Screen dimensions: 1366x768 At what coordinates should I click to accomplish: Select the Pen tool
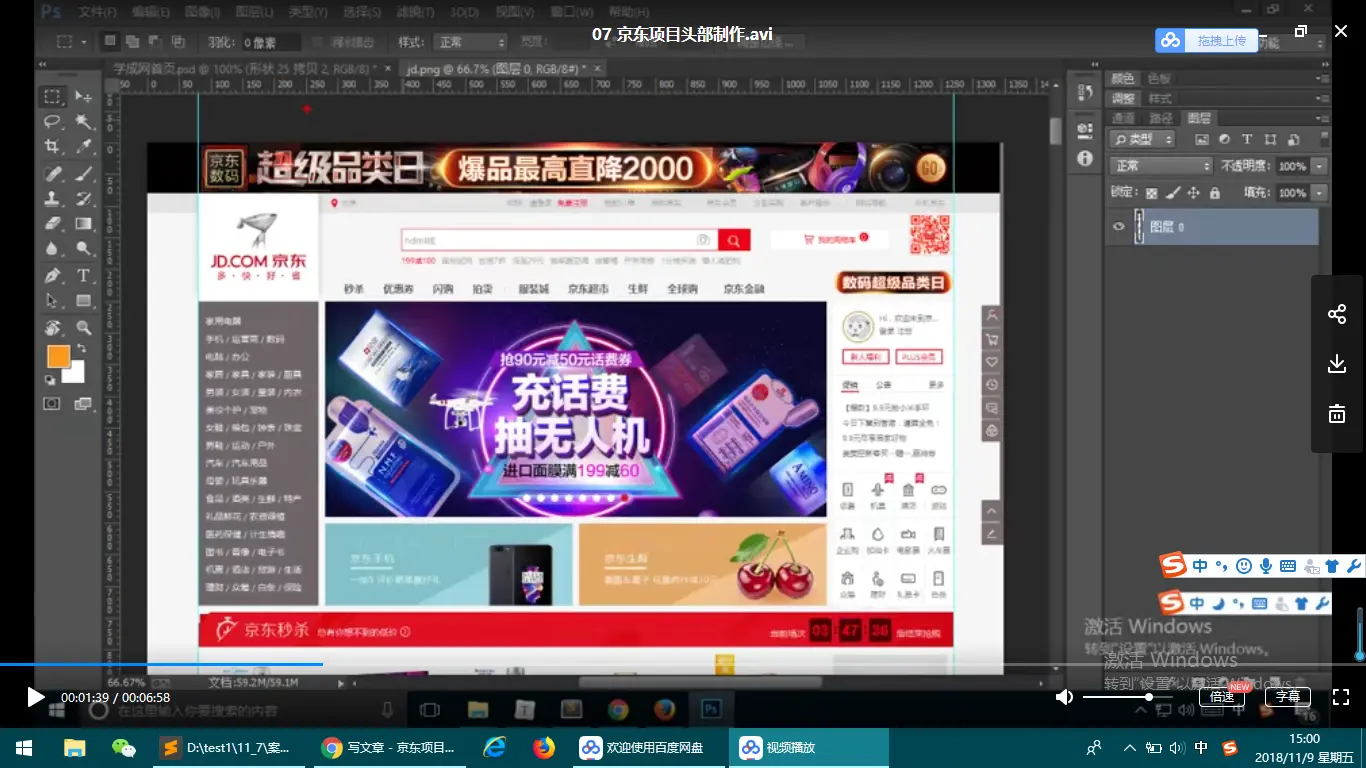point(52,275)
